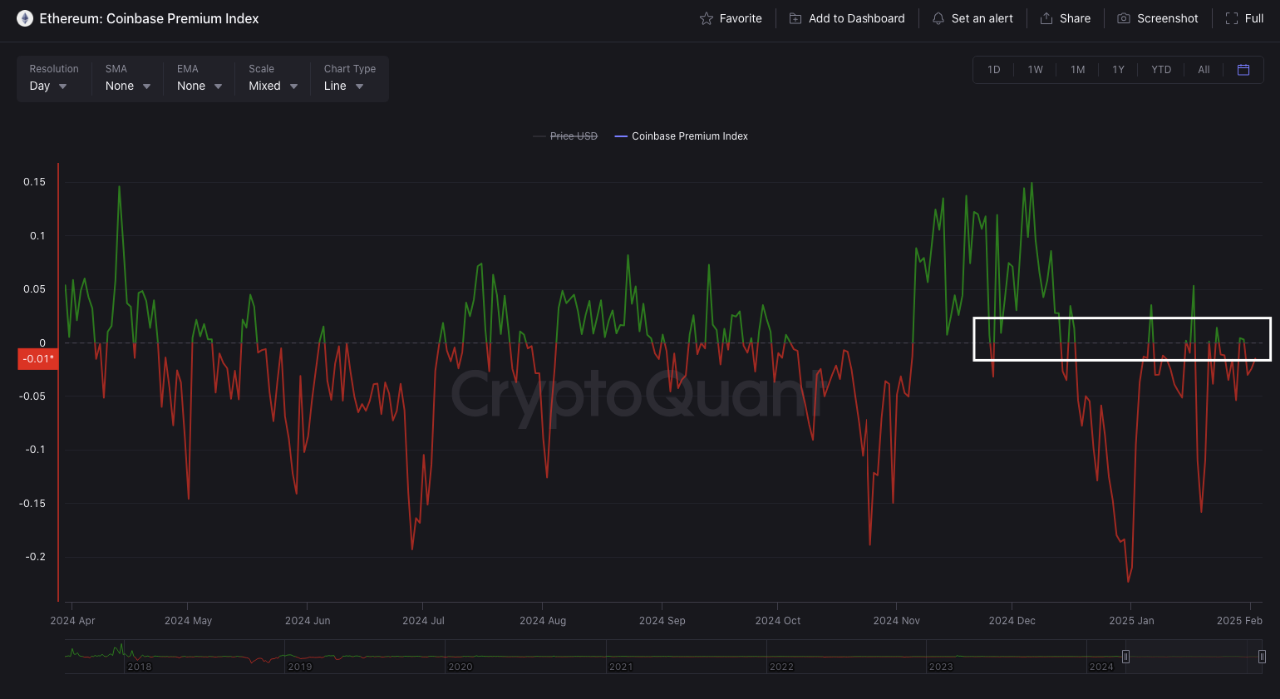The width and height of the screenshot is (1280, 699).
Task: Click the Share upload icon
Action: [1046, 19]
